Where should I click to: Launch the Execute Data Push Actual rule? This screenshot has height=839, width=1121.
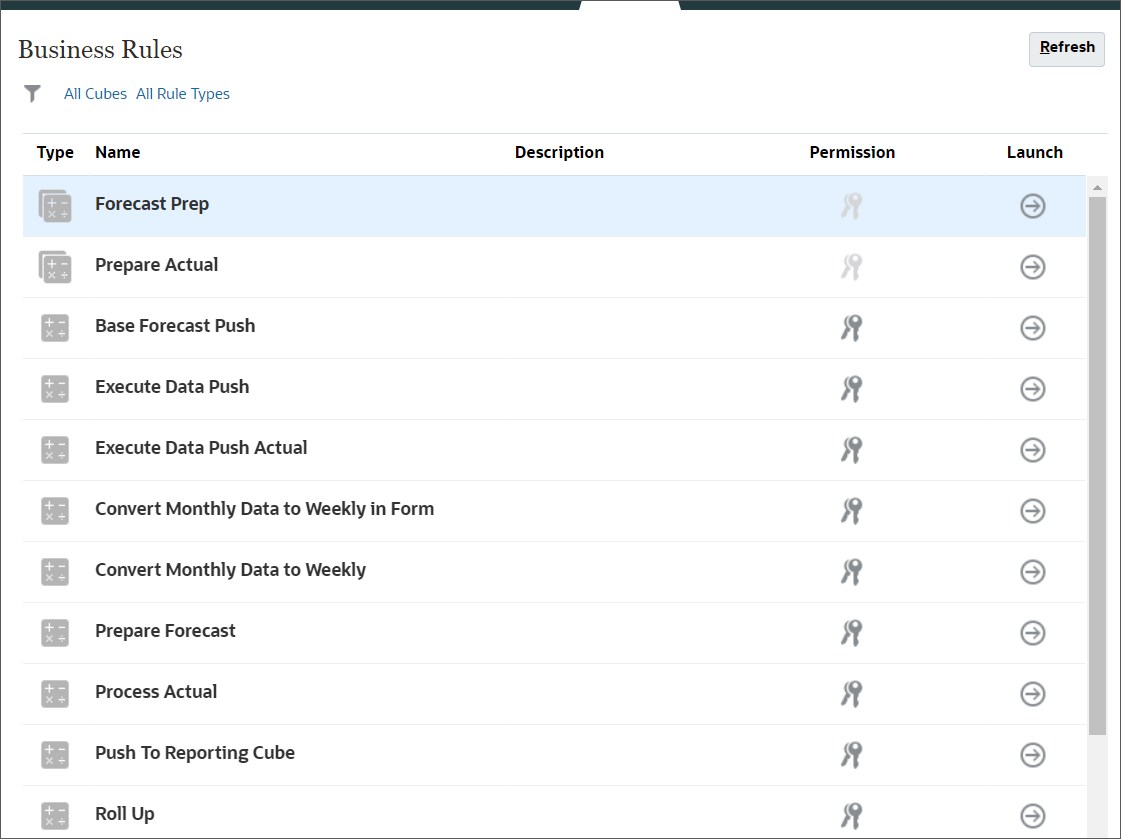[1032, 450]
